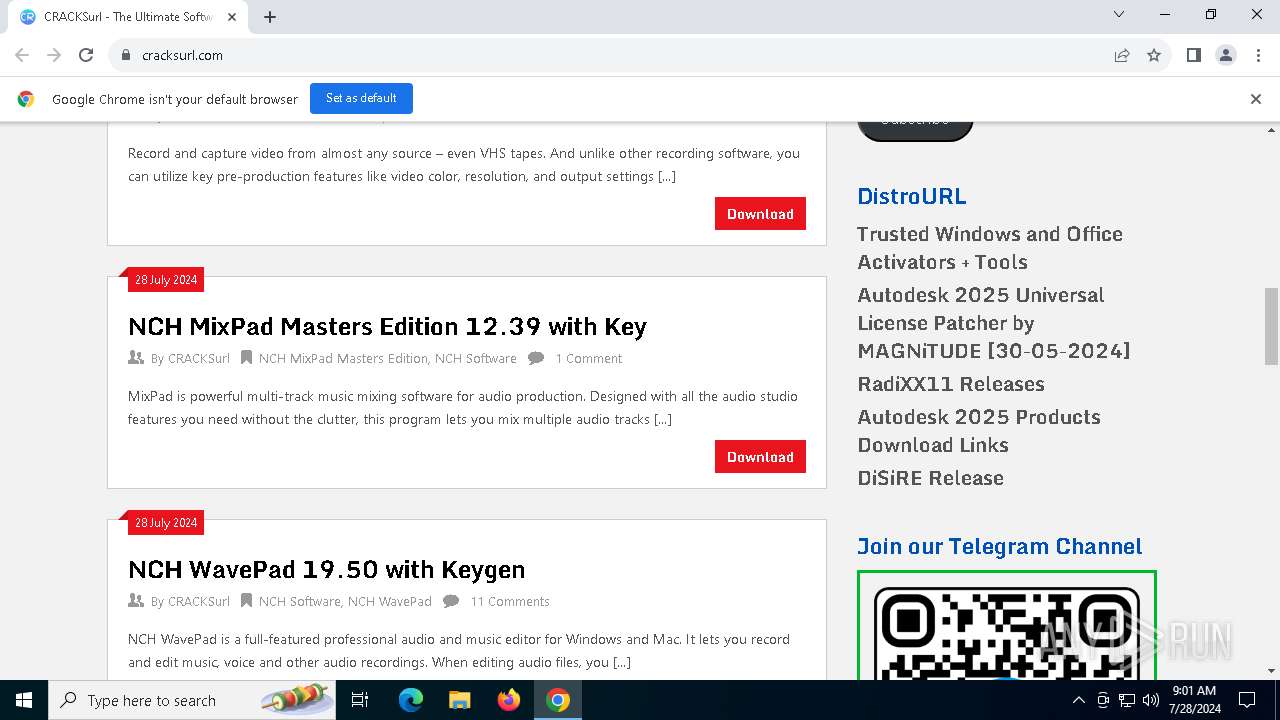Open the taskbar clock showing 9:01 AM
The width and height of the screenshot is (1280, 720).
pyautogui.click(x=1194, y=700)
